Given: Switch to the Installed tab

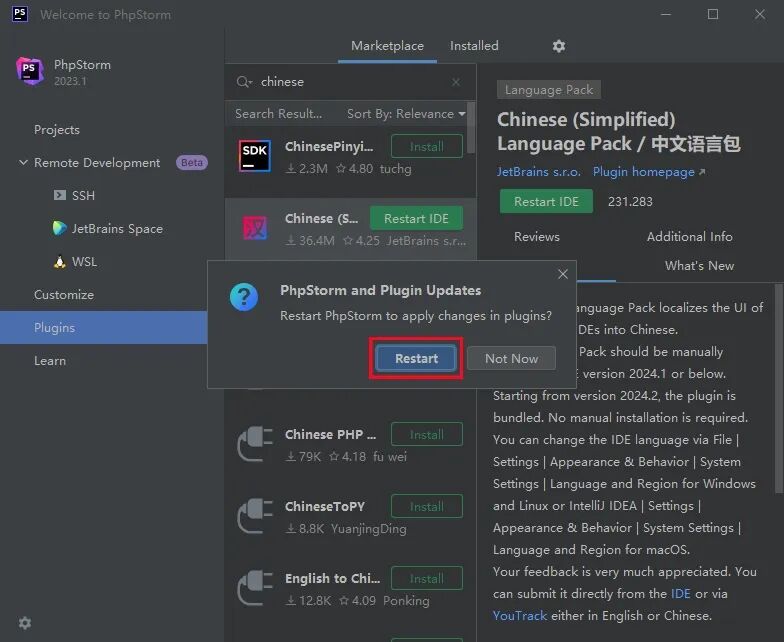Looking at the screenshot, I should pyautogui.click(x=474, y=46).
